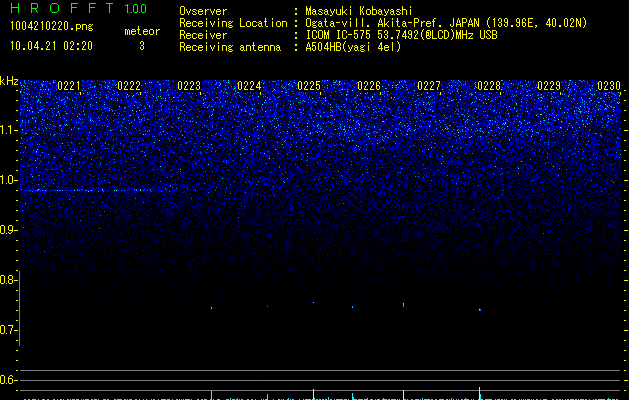Click the 'Ovserver' field label
Image resolution: width=629 pixels, height=400 pixels.
point(203,11)
